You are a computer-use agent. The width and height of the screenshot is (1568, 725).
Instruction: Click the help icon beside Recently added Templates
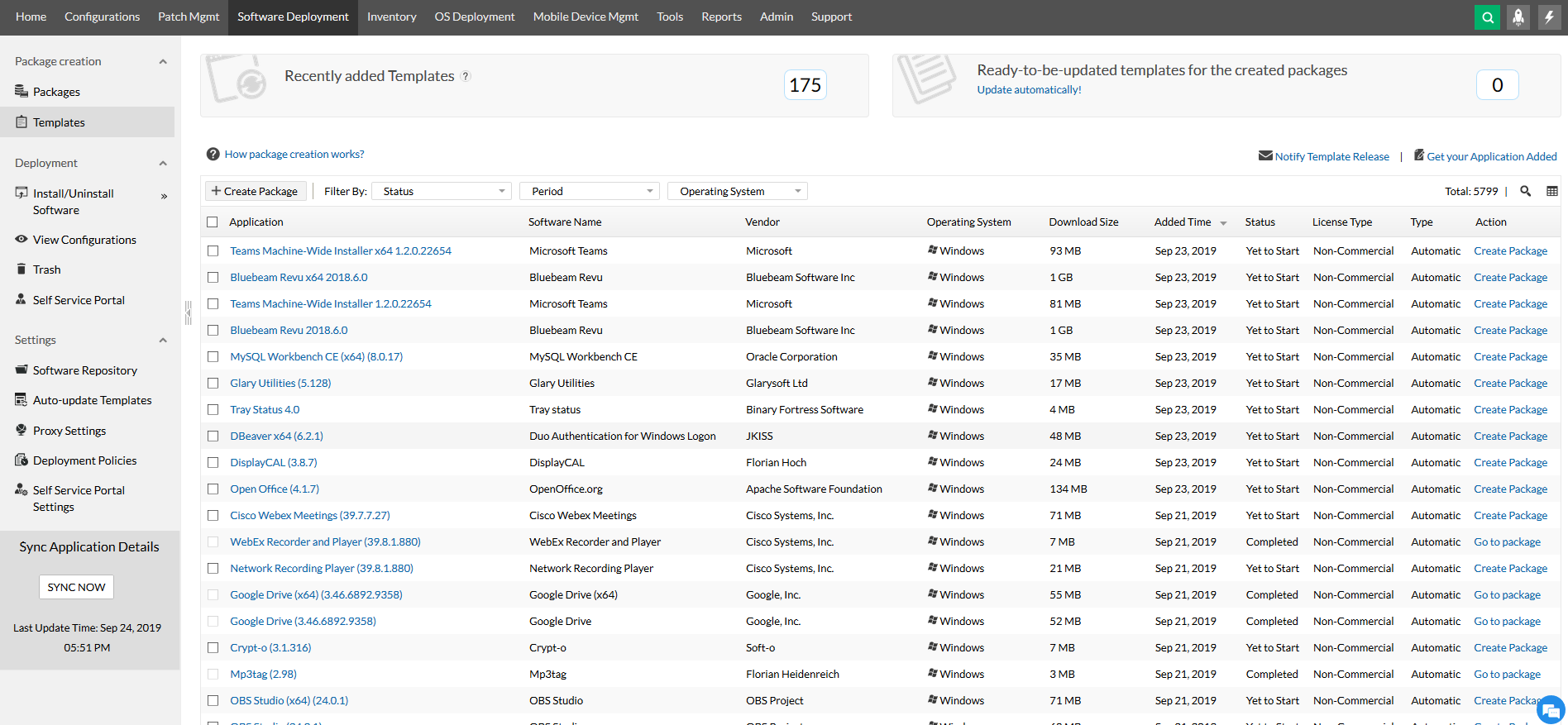click(x=466, y=76)
